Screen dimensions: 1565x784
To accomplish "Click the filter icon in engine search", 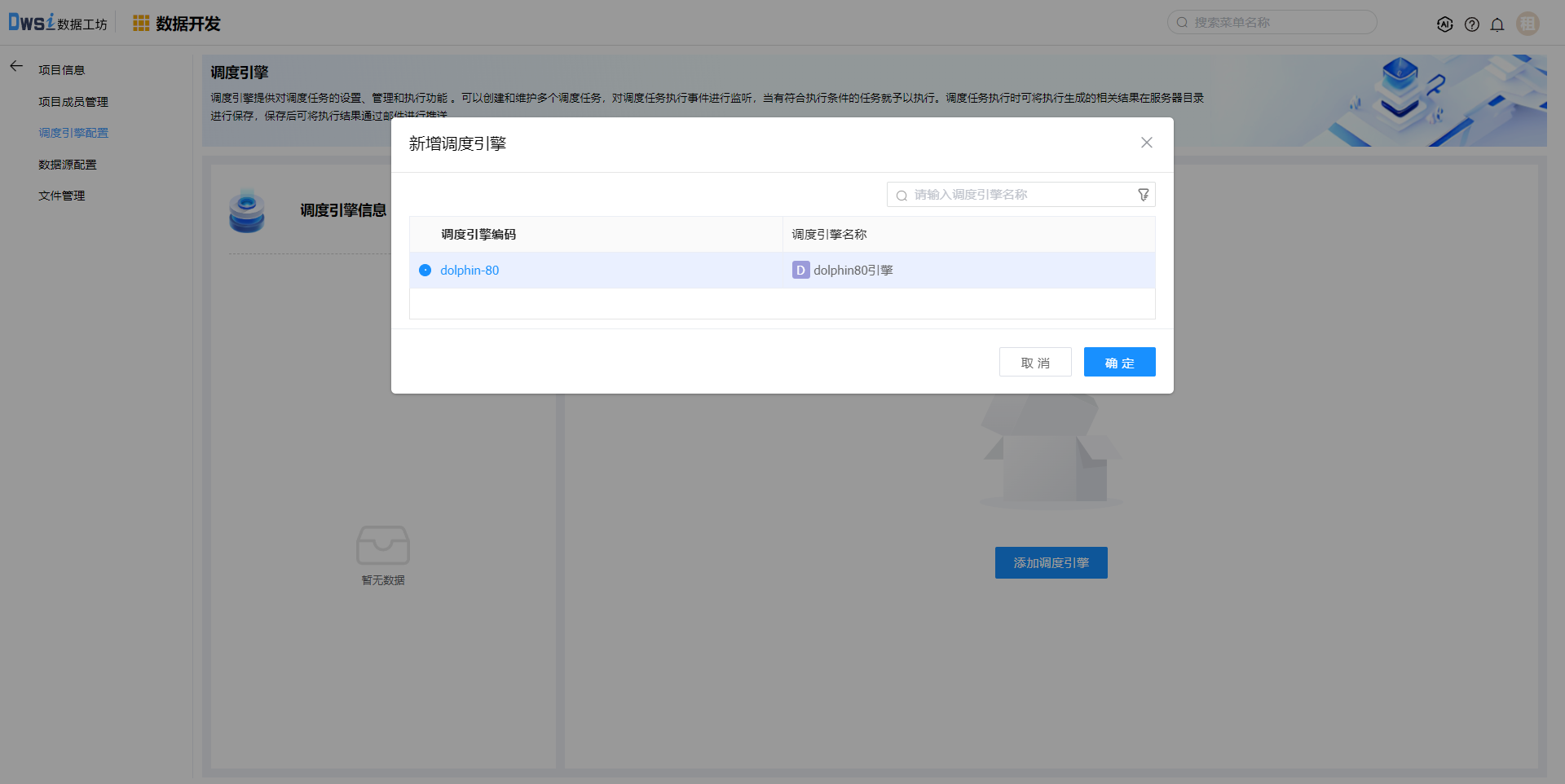I will (1144, 195).
